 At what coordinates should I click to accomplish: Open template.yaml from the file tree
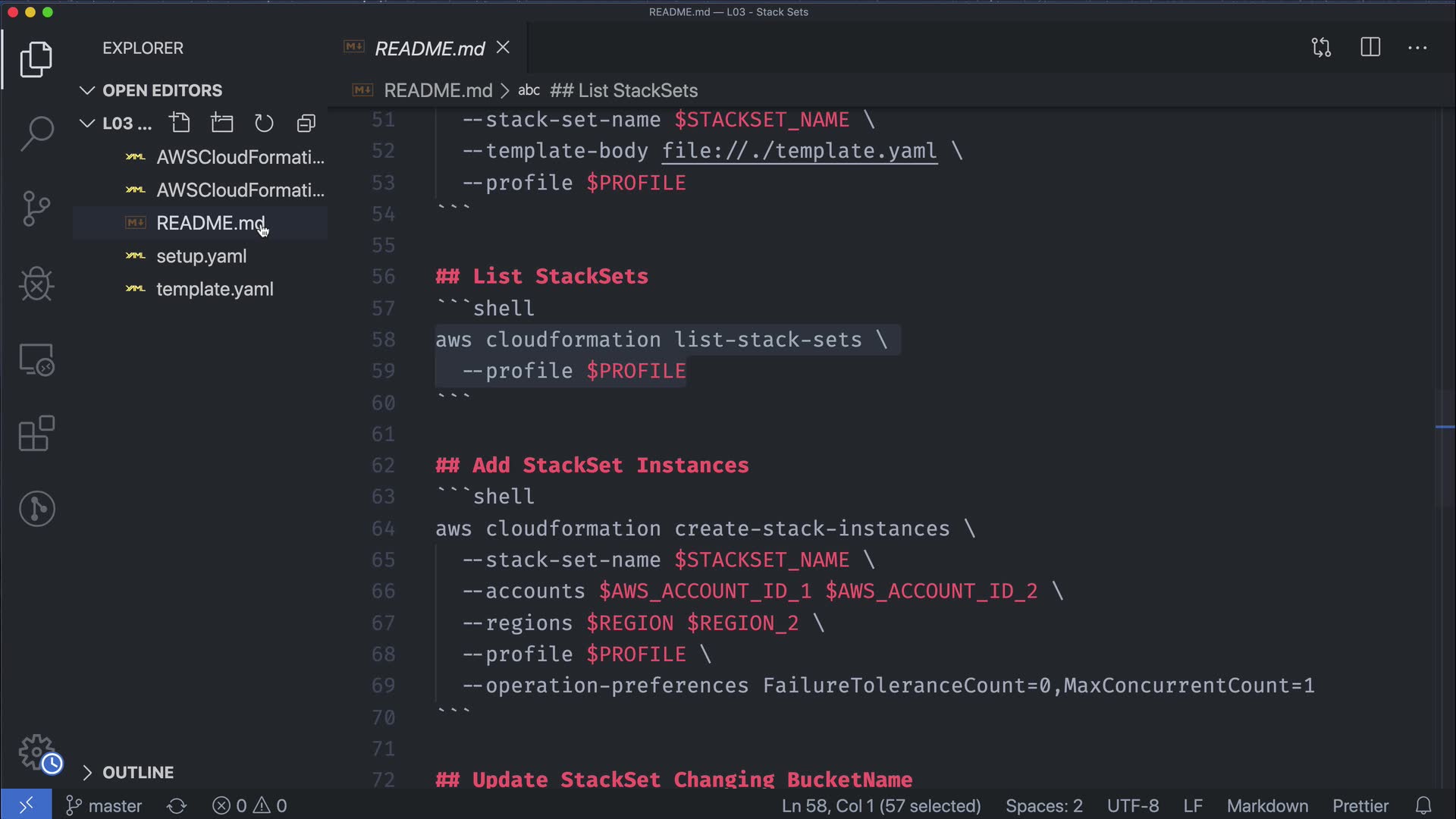point(215,289)
